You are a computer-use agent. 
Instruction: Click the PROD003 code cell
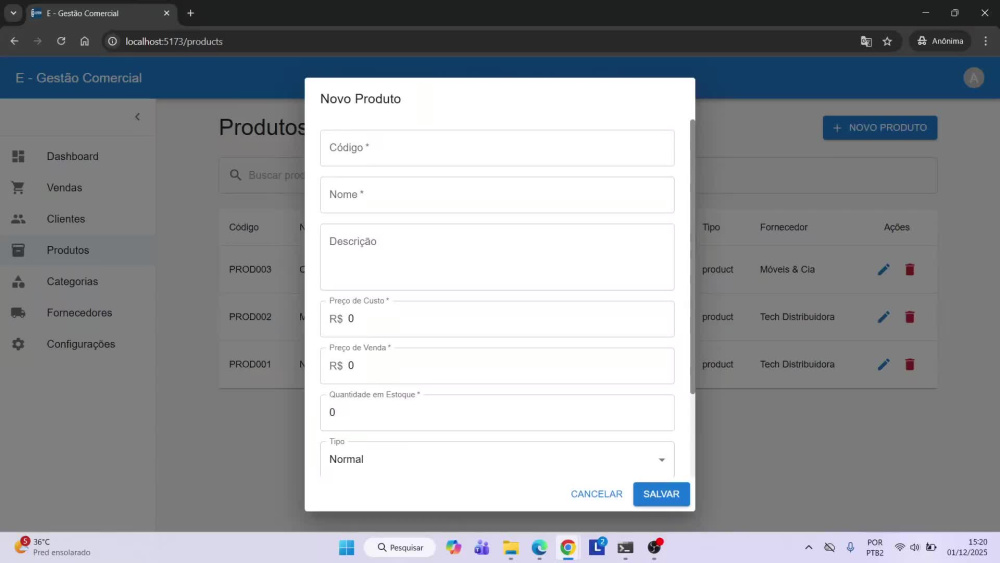click(x=250, y=270)
